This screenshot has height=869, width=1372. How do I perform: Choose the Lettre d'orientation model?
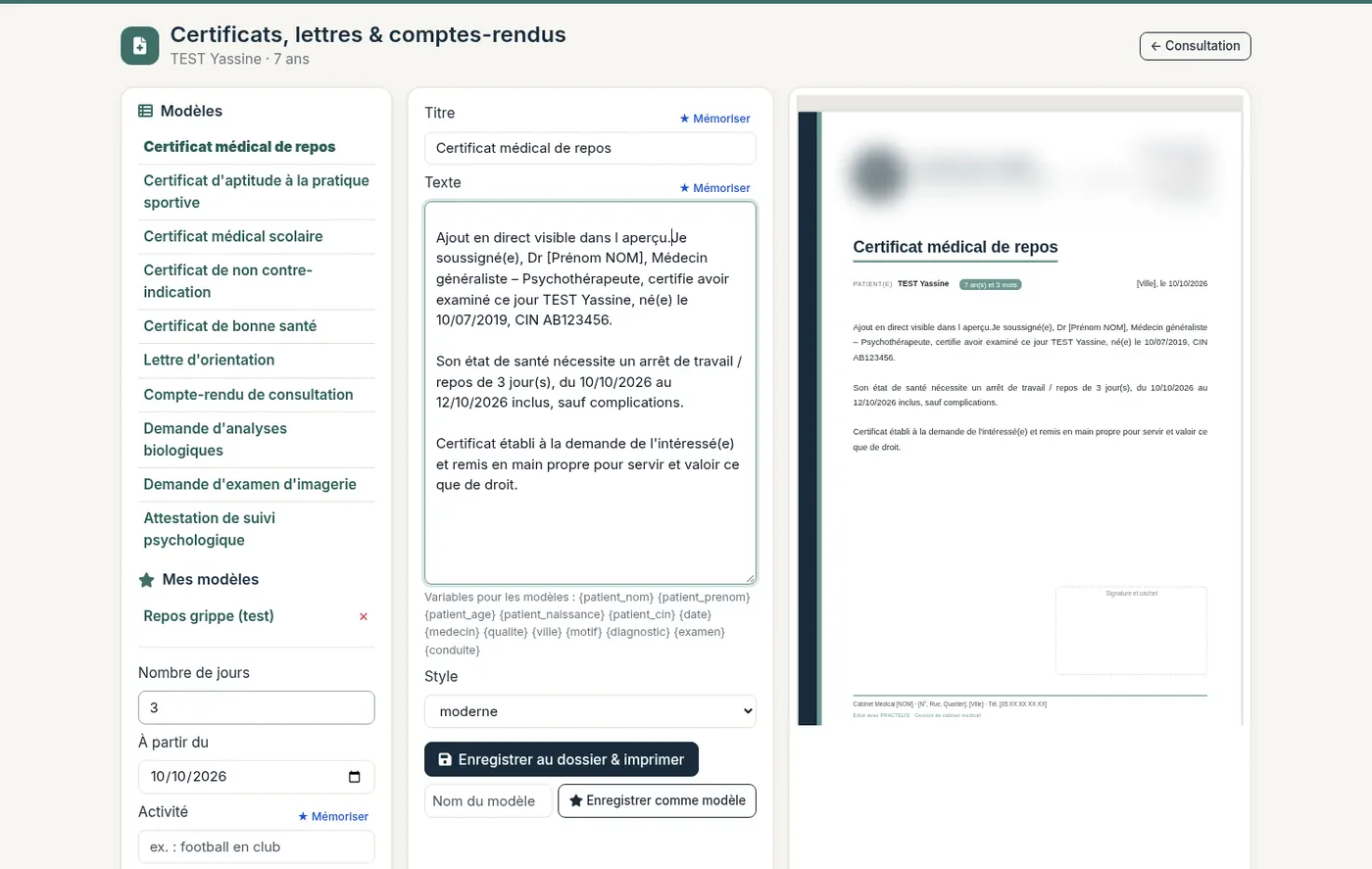click(x=209, y=360)
